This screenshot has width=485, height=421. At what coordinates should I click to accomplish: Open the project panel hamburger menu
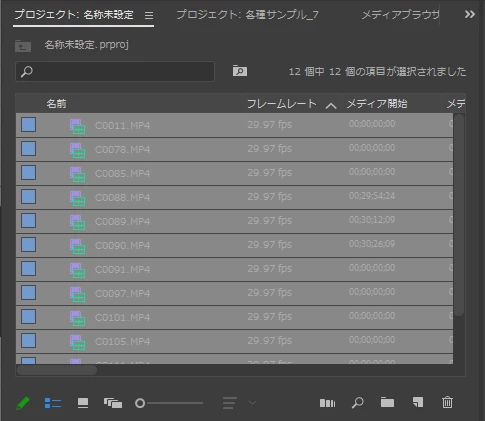[149, 15]
